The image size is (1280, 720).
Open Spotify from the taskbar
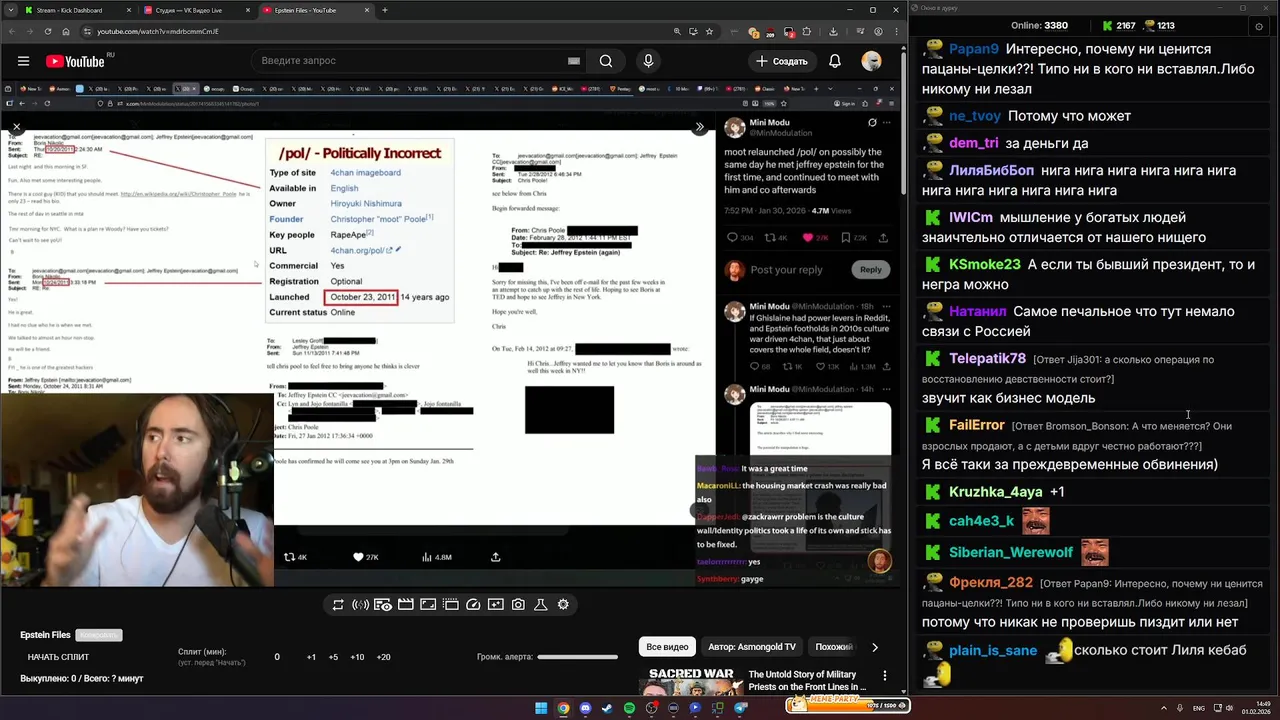tap(629, 708)
